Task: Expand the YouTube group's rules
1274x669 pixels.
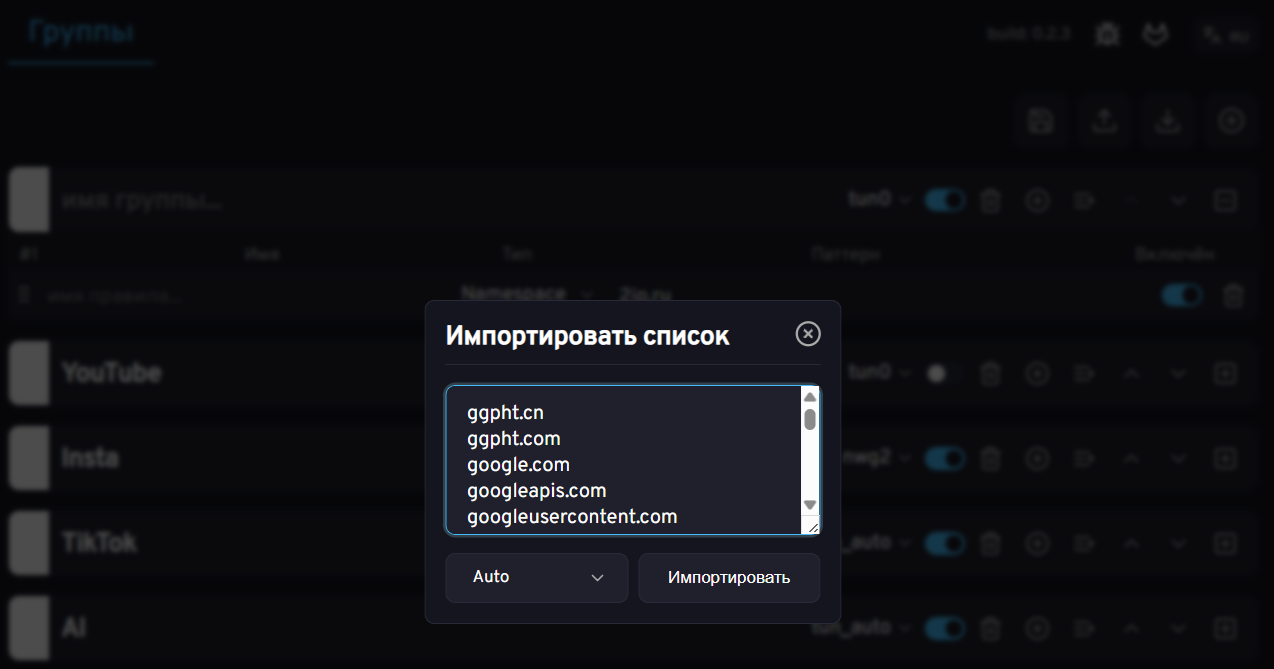Action: 1225,374
